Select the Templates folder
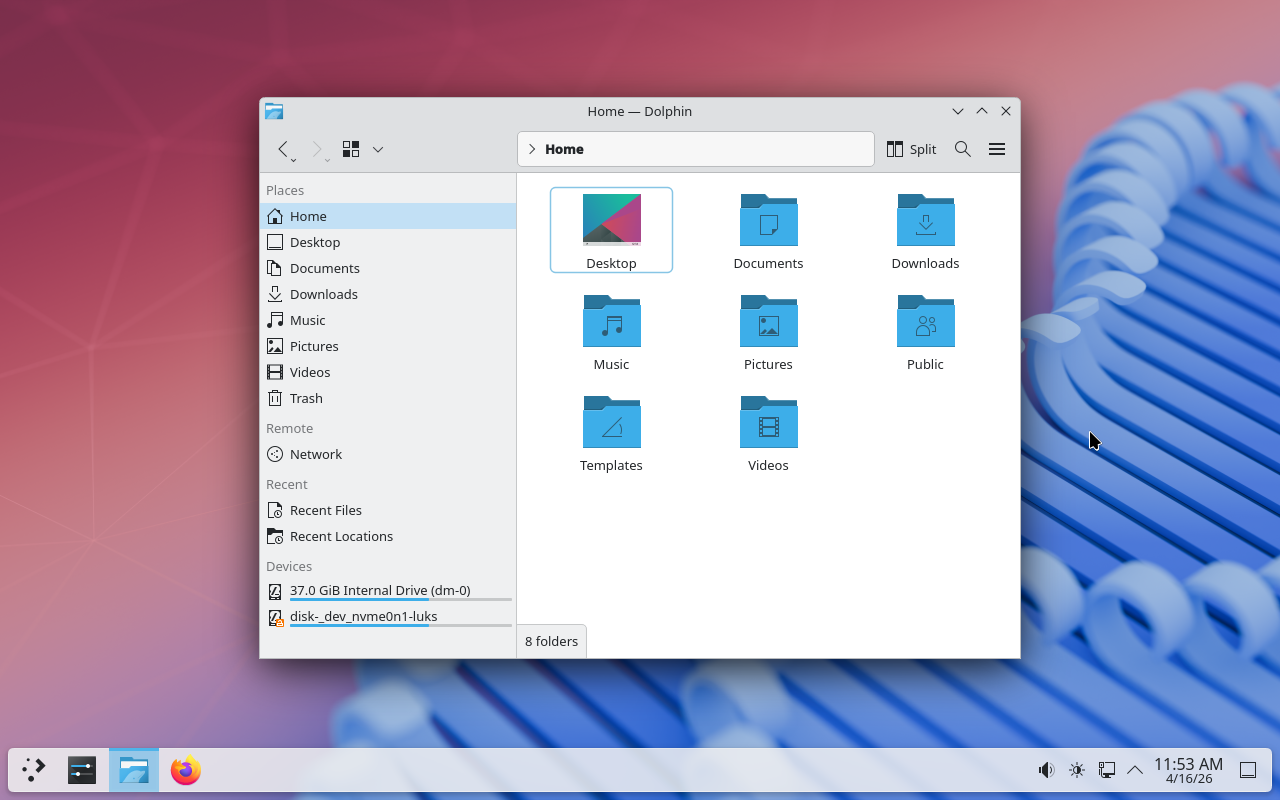This screenshot has height=800, width=1280. click(x=611, y=423)
